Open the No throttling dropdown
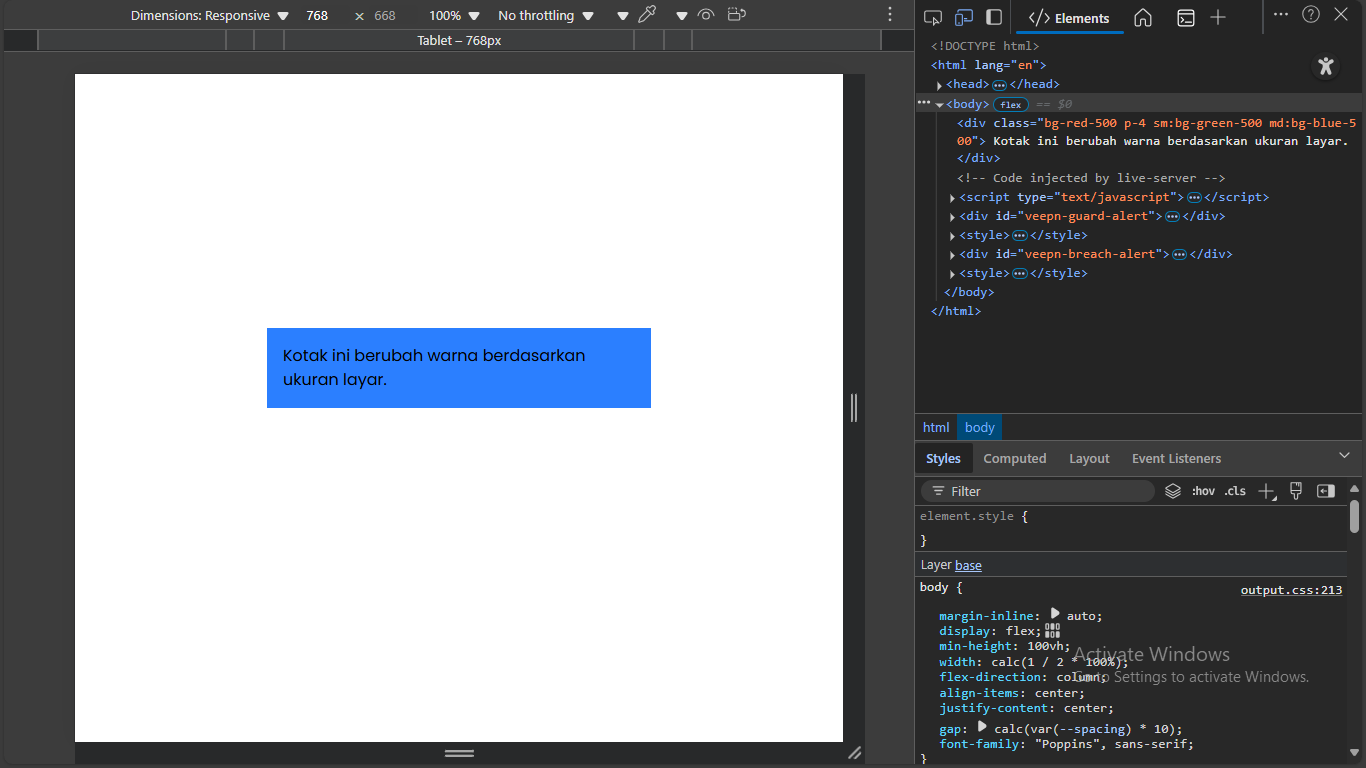 coord(546,16)
